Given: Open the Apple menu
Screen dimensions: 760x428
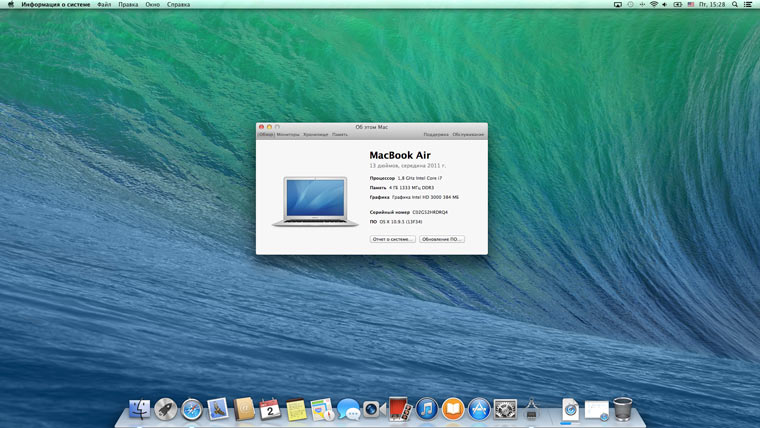Looking at the screenshot, I should 11,4.
